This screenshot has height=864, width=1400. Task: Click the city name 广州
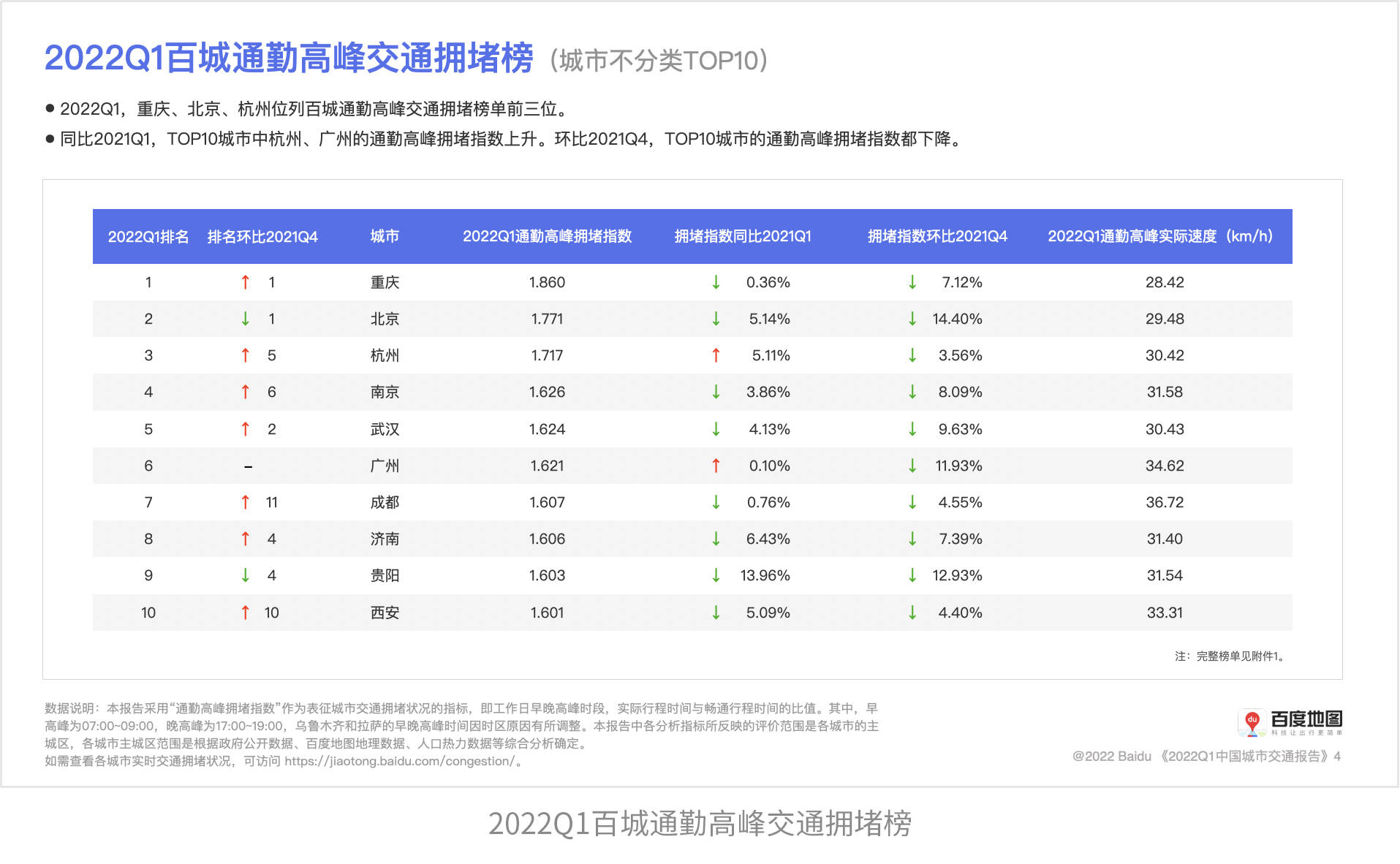click(385, 466)
